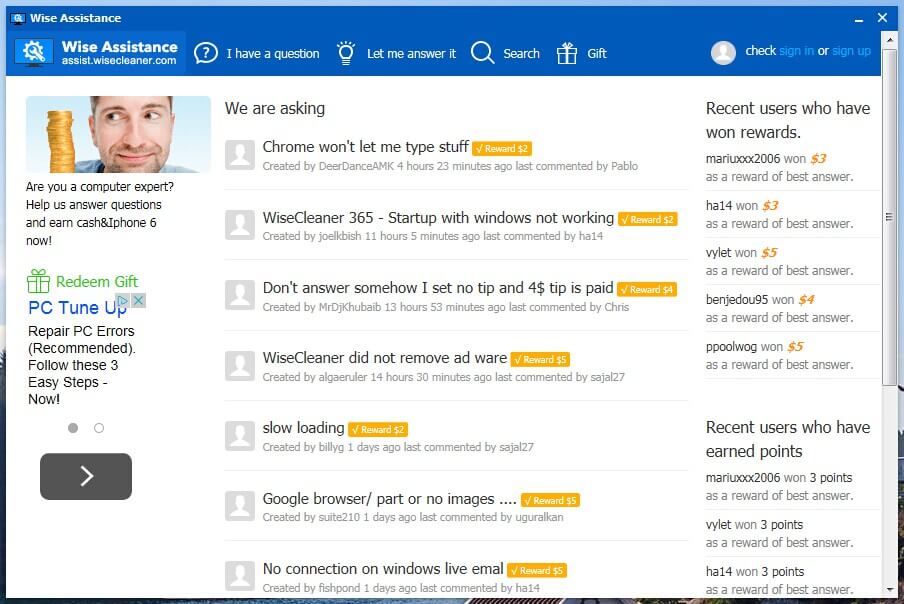Click the computer expert promo image
The image size is (904, 604).
coord(118,134)
